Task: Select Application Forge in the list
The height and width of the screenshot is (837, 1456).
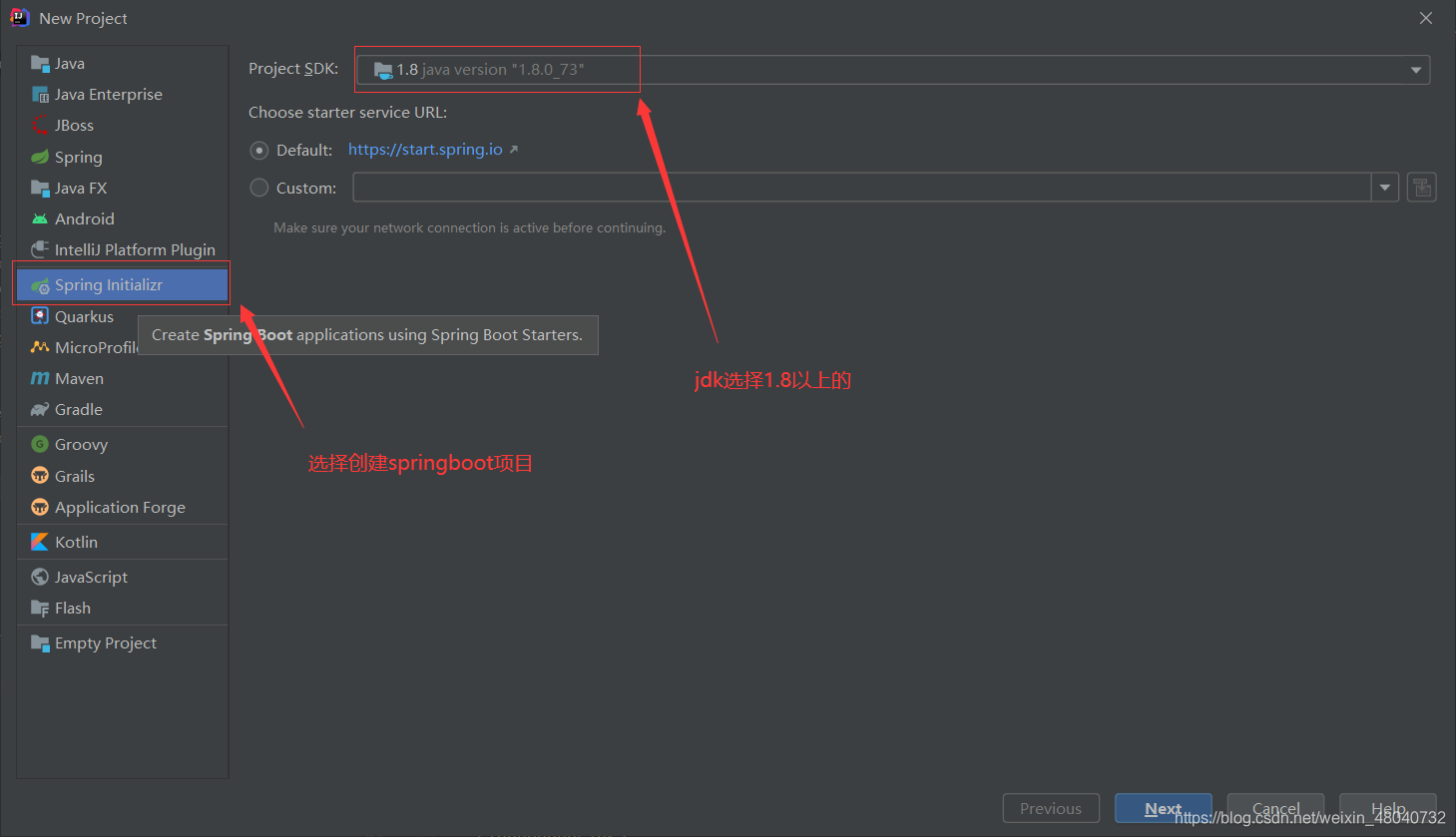Action: pos(122,507)
